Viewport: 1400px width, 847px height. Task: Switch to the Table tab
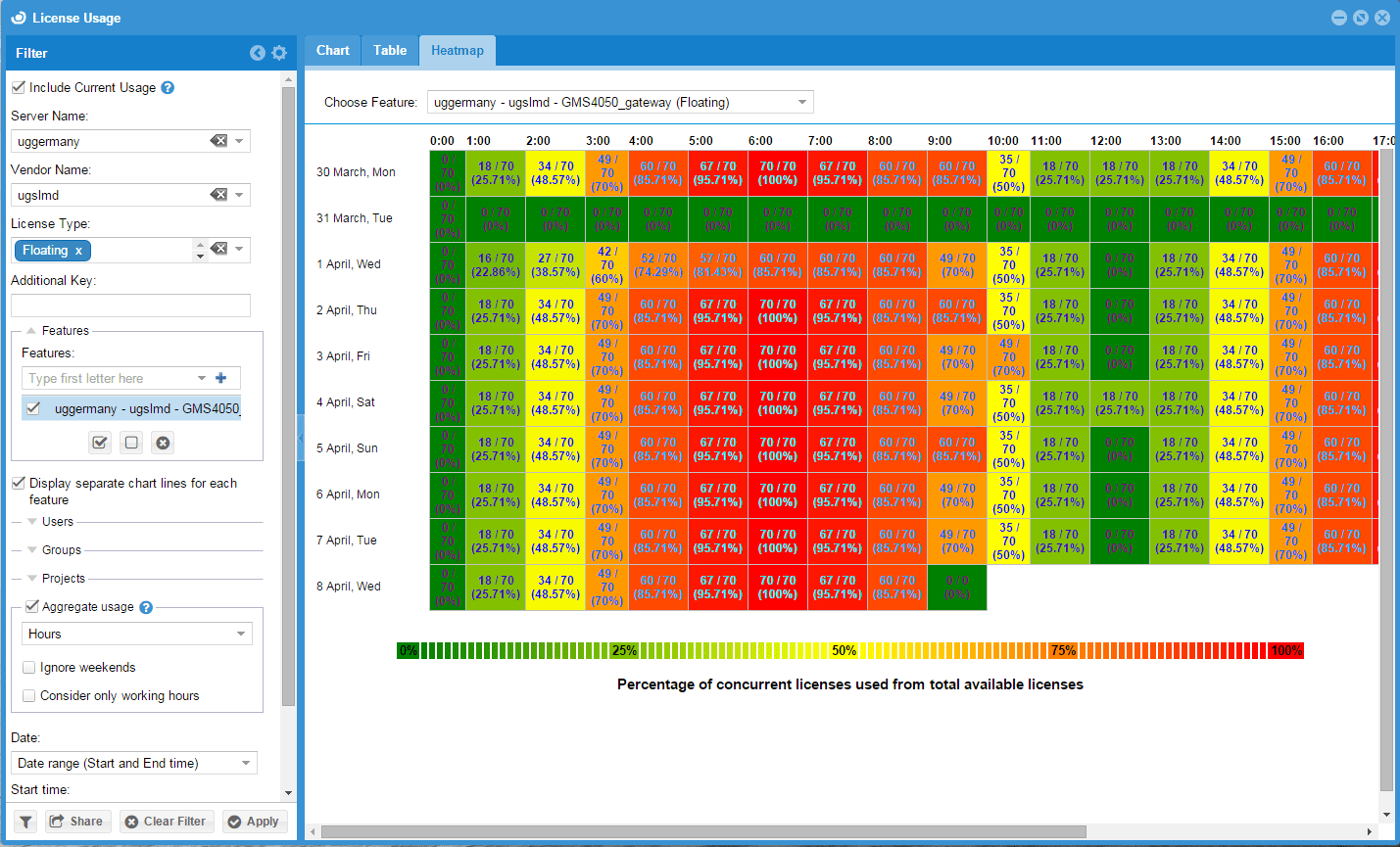(390, 51)
